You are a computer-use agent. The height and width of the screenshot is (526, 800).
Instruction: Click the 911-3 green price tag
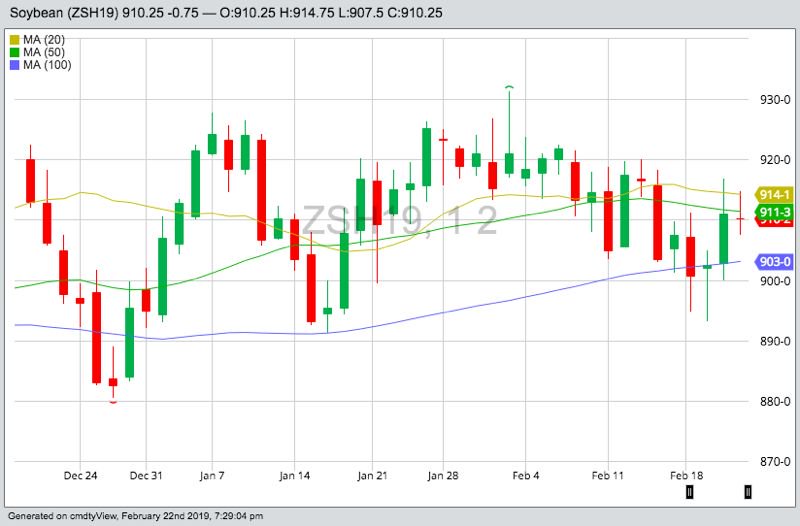pyautogui.click(x=773, y=212)
